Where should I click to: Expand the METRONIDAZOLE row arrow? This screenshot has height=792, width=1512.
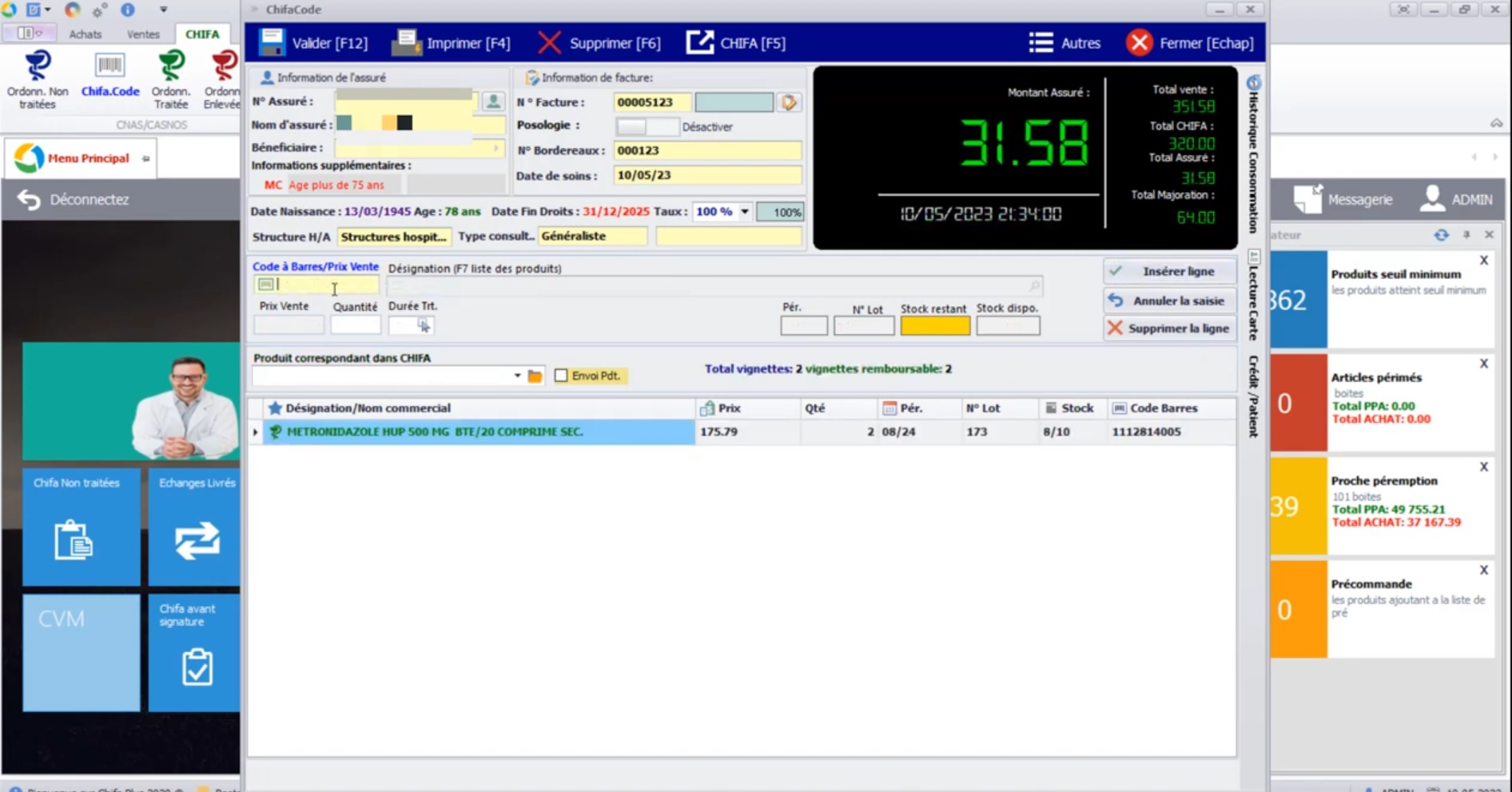click(x=256, y=432)
